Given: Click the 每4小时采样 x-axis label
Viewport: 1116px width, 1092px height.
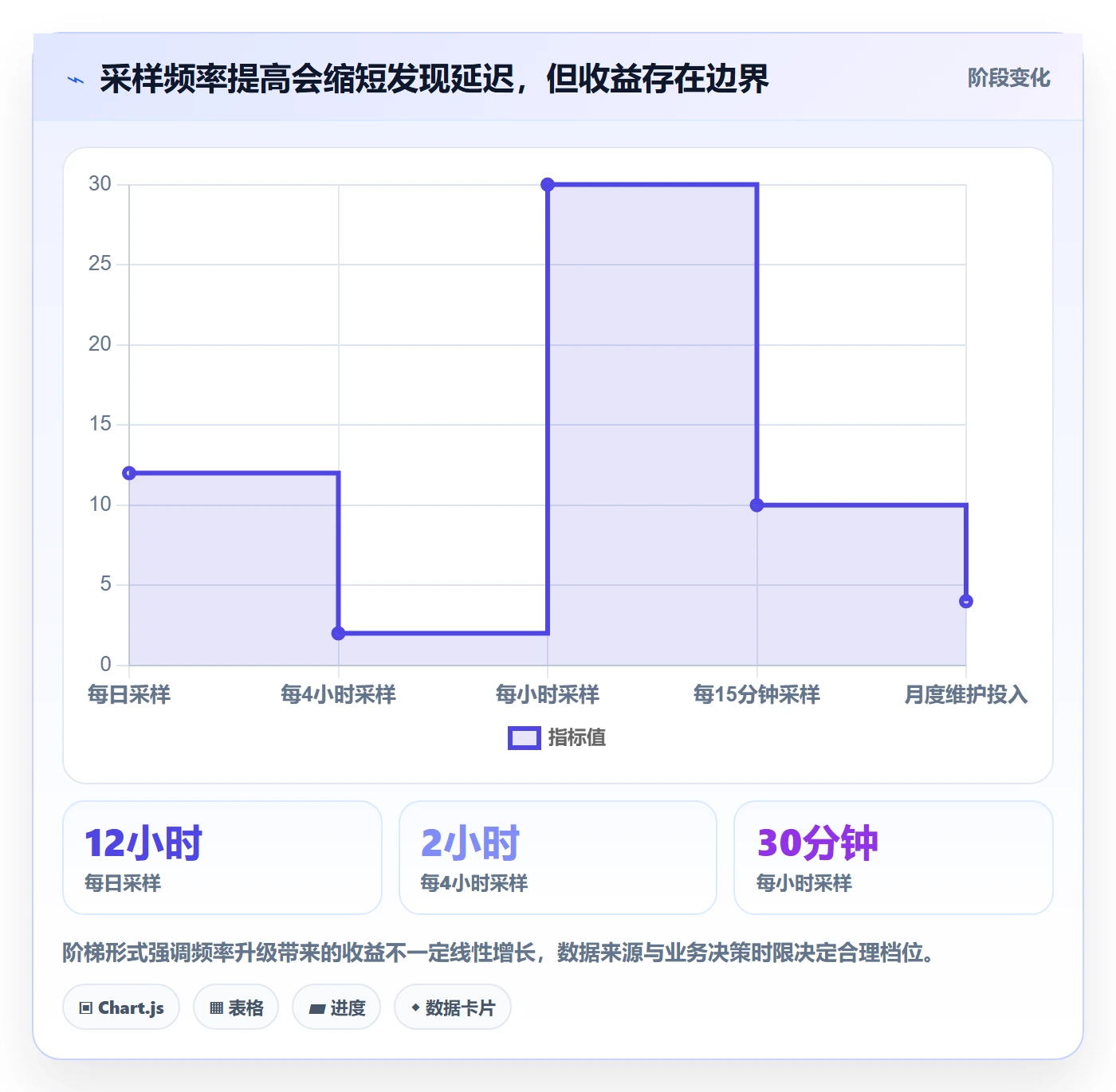Looking at the screenshot, I should coord(338,694).
